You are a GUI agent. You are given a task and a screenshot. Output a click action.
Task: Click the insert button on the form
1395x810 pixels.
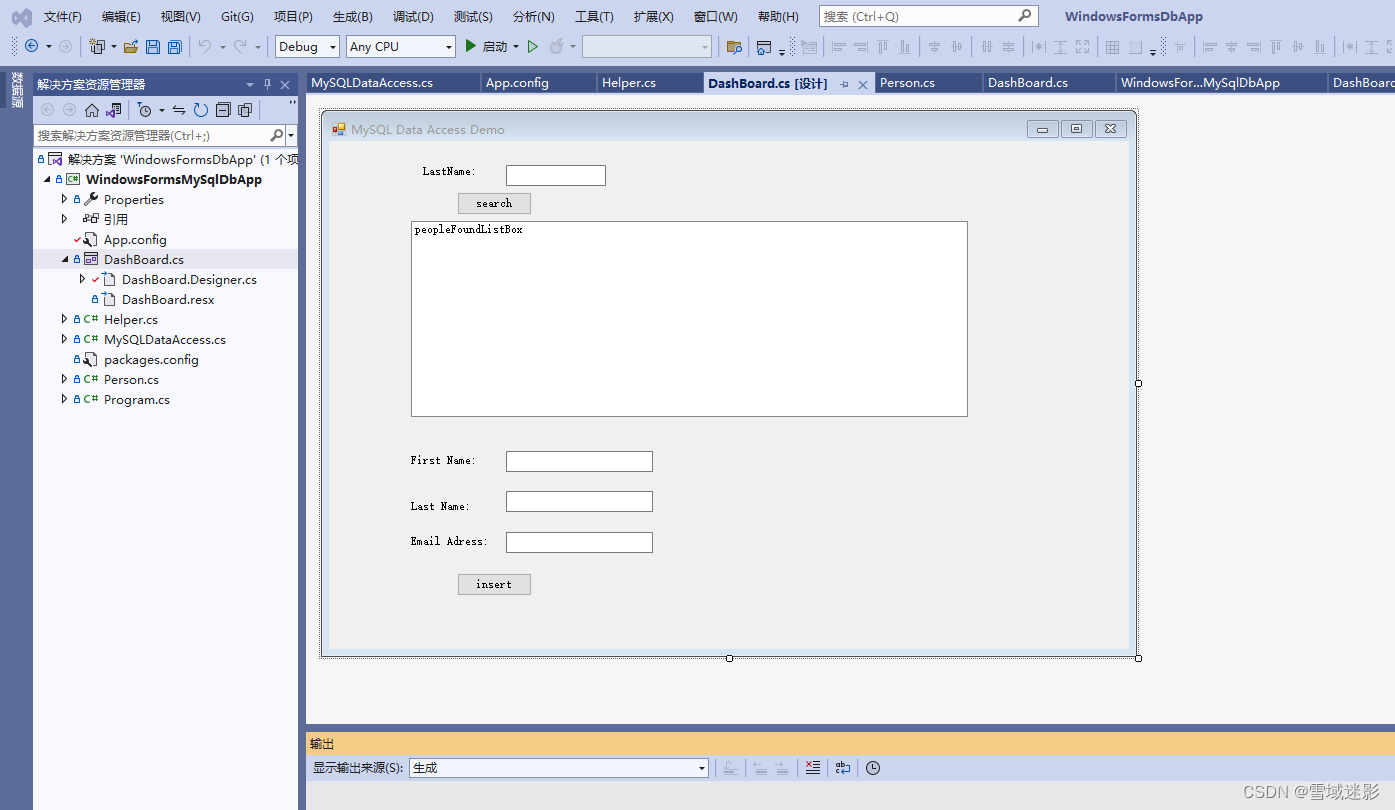(494, 584)
